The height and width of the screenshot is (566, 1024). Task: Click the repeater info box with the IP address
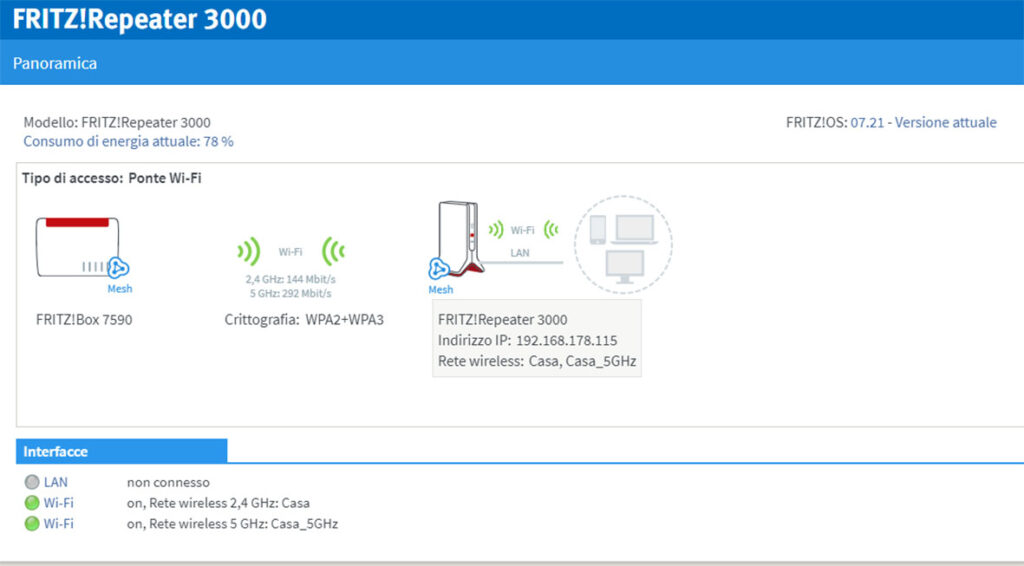tap(537, 340)
